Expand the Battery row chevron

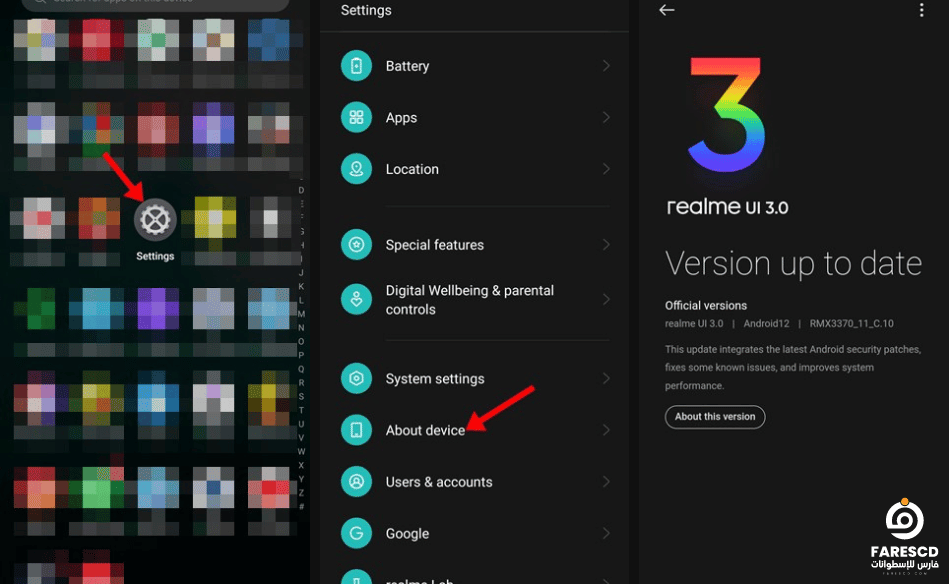(x=606, y=65)
